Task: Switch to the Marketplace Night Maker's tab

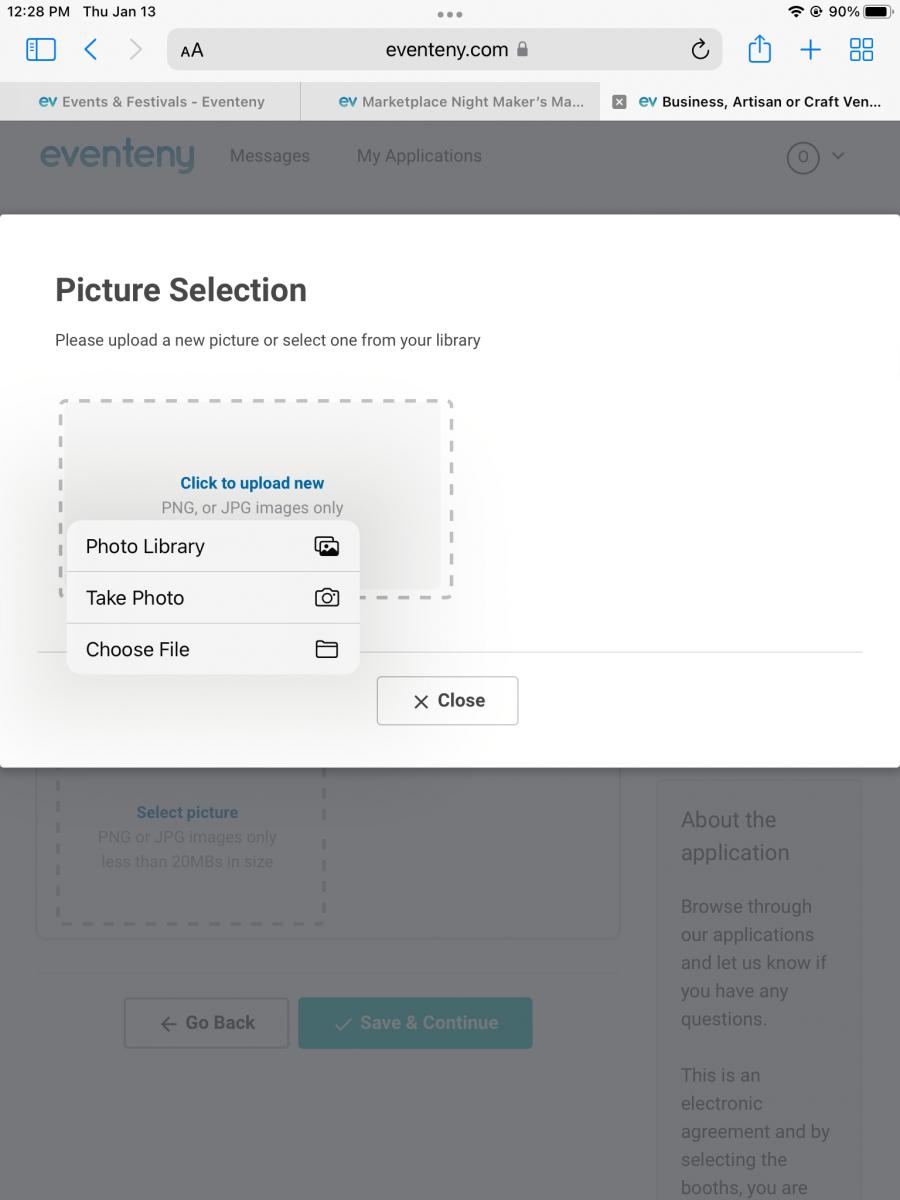Action: pyautogui.click(x=450, y=101)
